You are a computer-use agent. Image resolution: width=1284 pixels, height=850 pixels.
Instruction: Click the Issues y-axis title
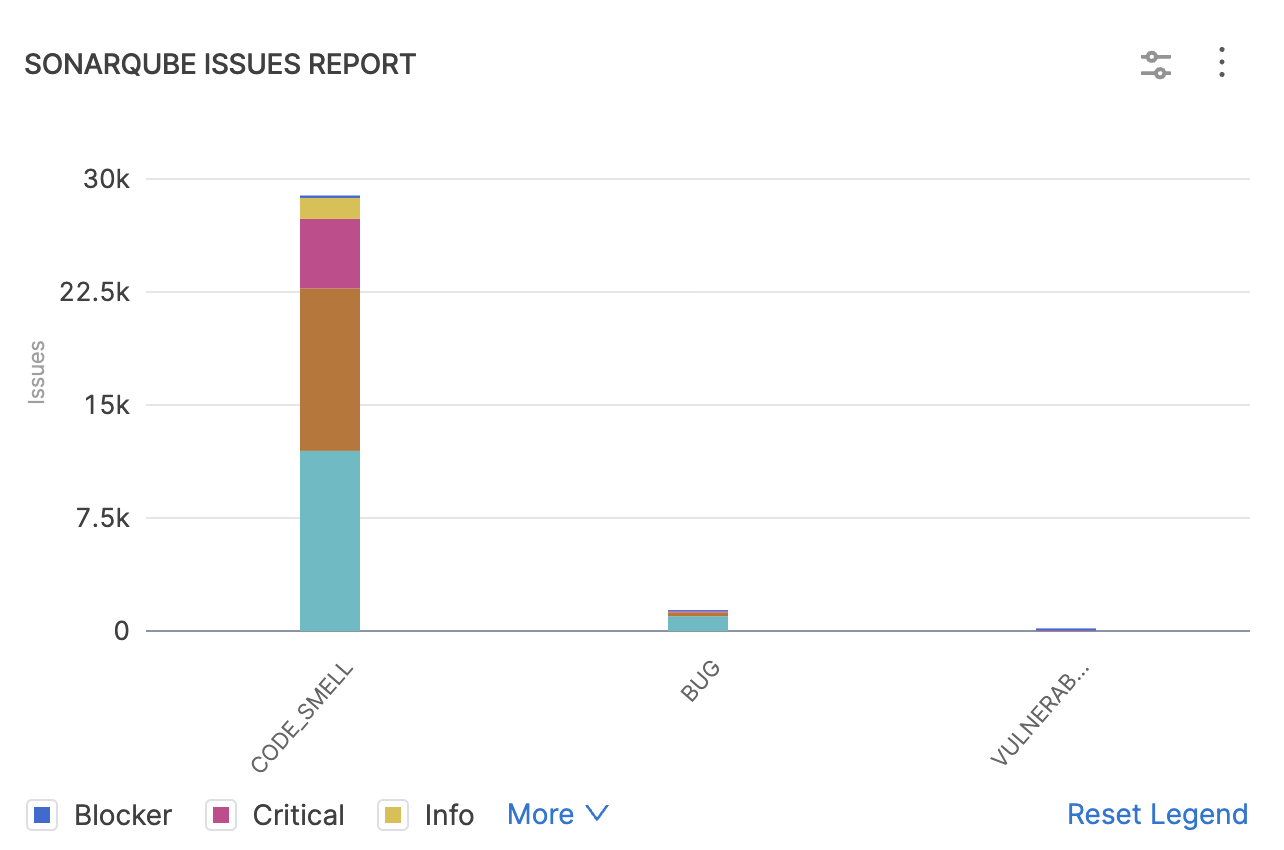(37, 372)
